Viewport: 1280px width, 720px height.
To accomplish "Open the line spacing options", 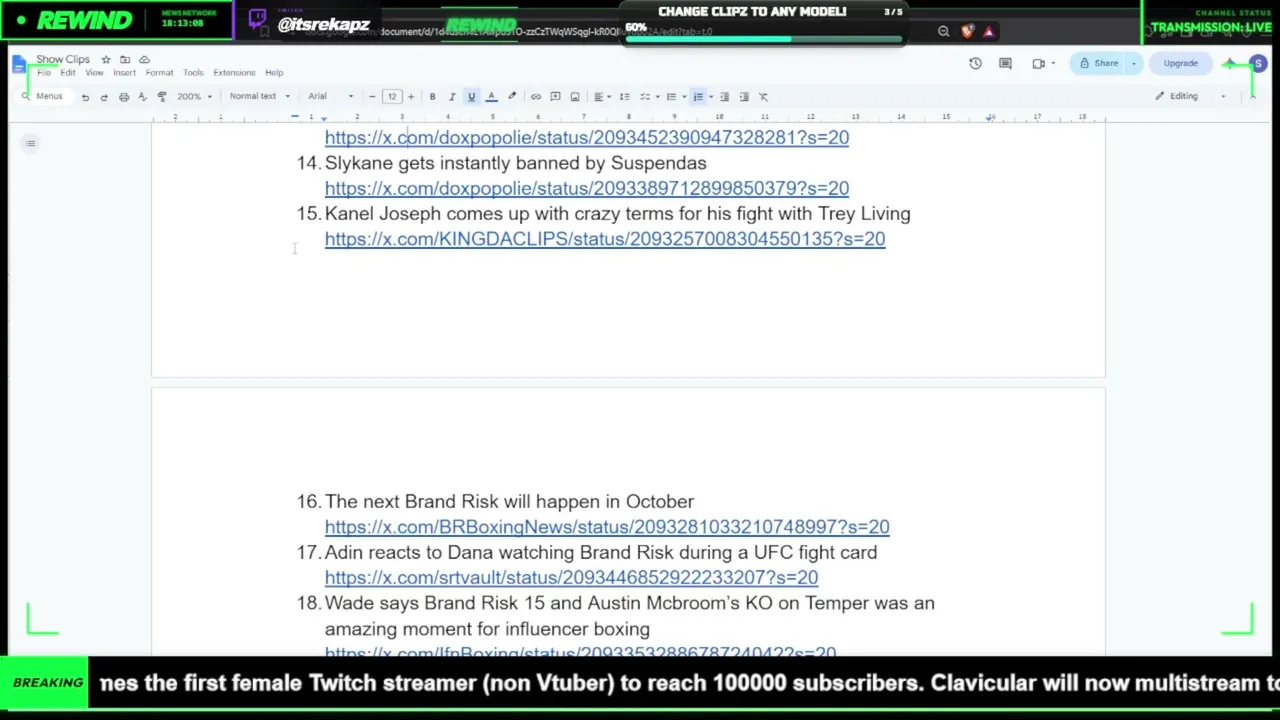I will [x=625, y=97].
